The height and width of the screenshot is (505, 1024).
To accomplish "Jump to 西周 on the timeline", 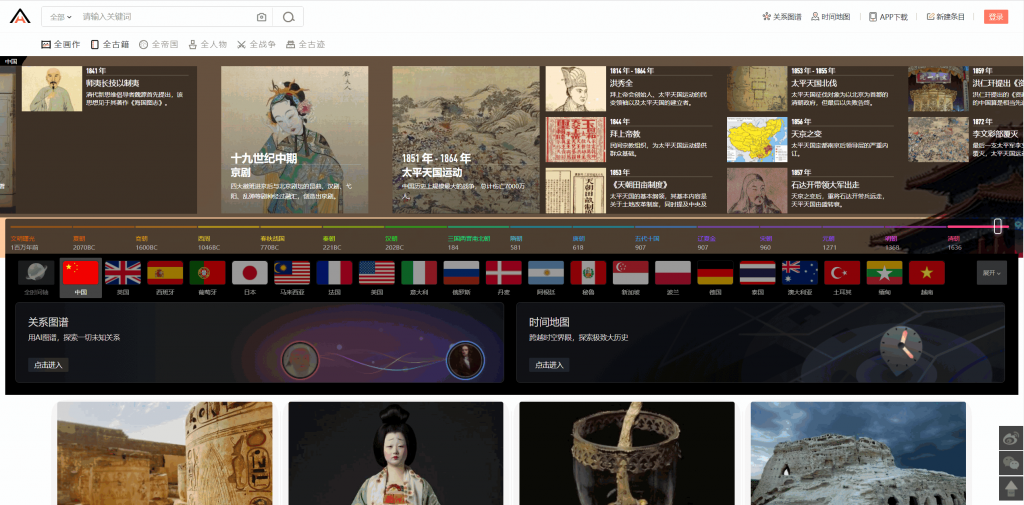I will pyautogui.click(x=209, y=242).
